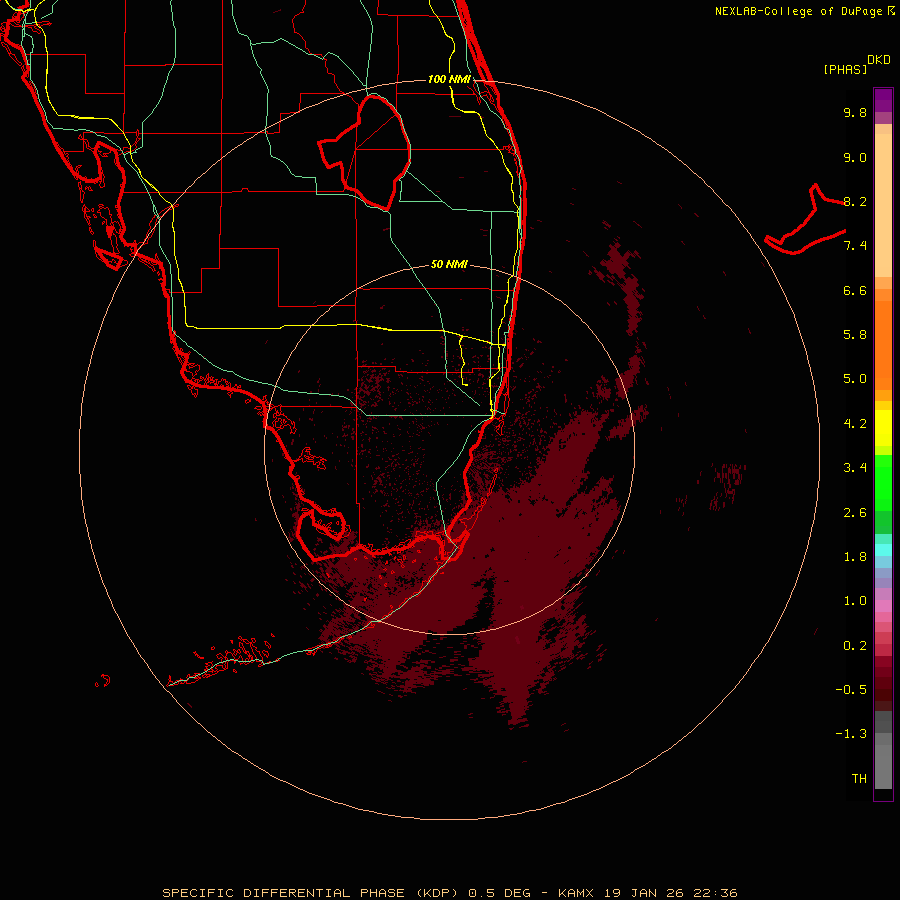The height and width of the screenshot is (900, 900).
Task: Click the Specific Differential Phase KAMX caption
Action: pyautogui.click(x=449, y=893)
